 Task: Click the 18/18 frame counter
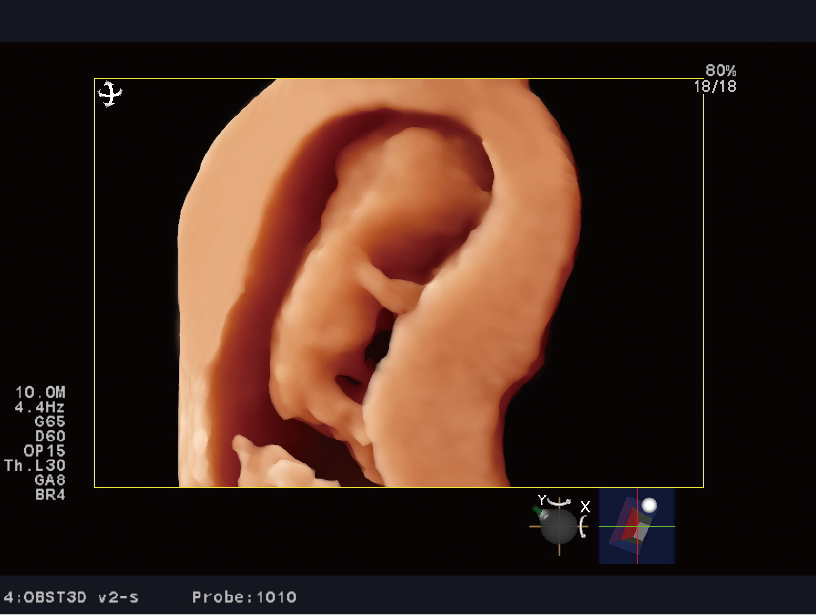(715, 86)
